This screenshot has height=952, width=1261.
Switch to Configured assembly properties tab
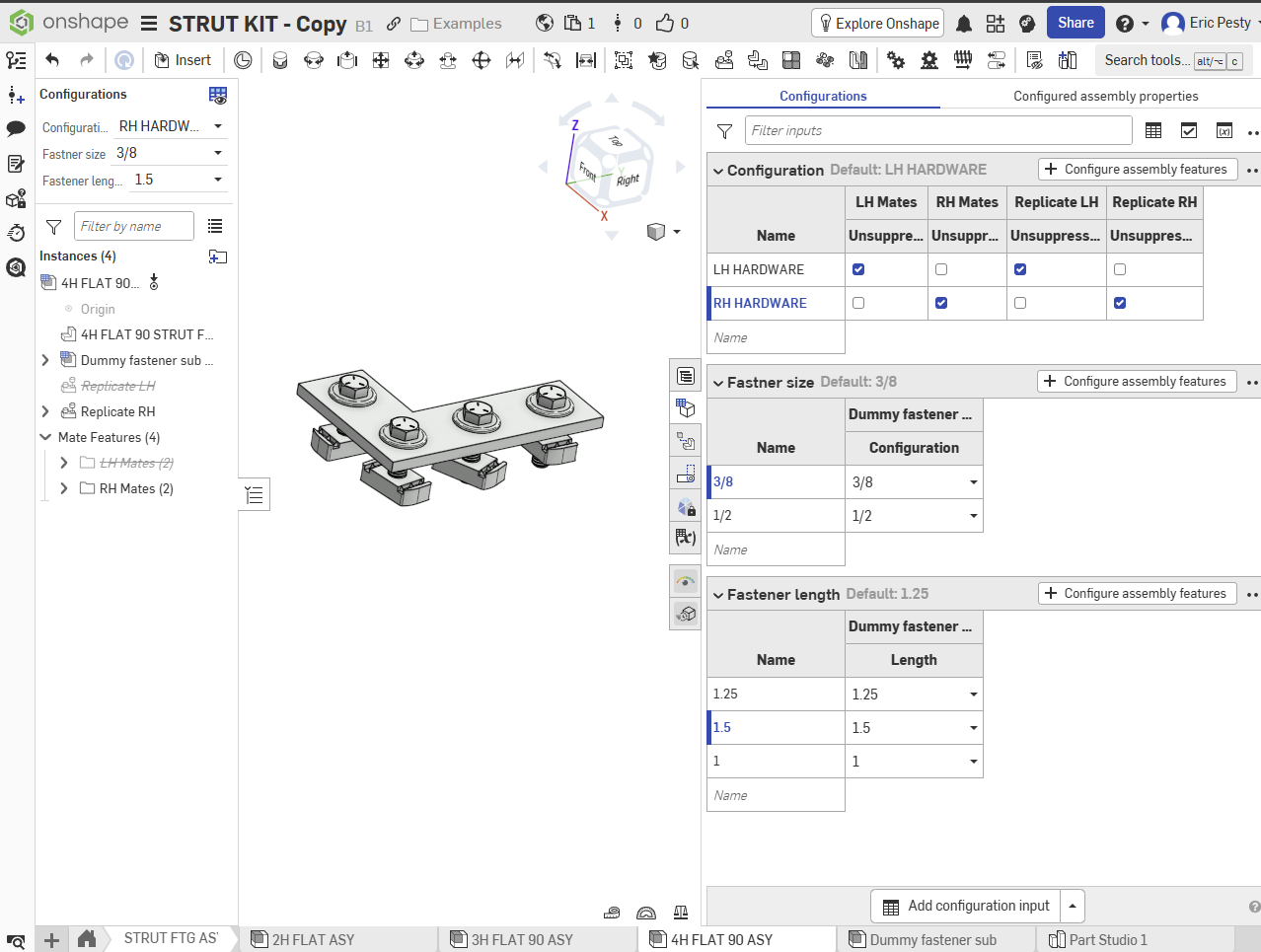pyautogui.click(x=1105, y=96)
